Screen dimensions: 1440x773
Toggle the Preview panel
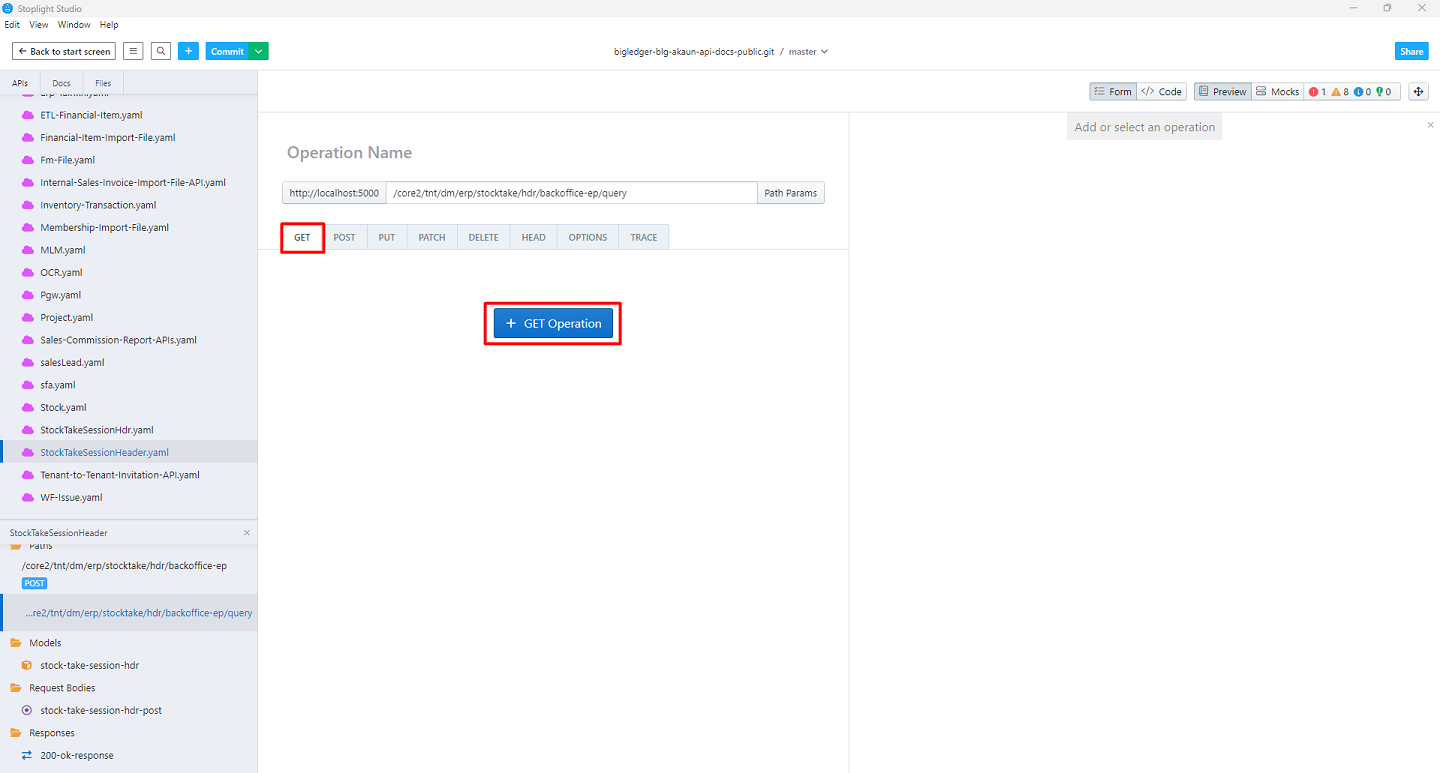tap(1222, 92)
